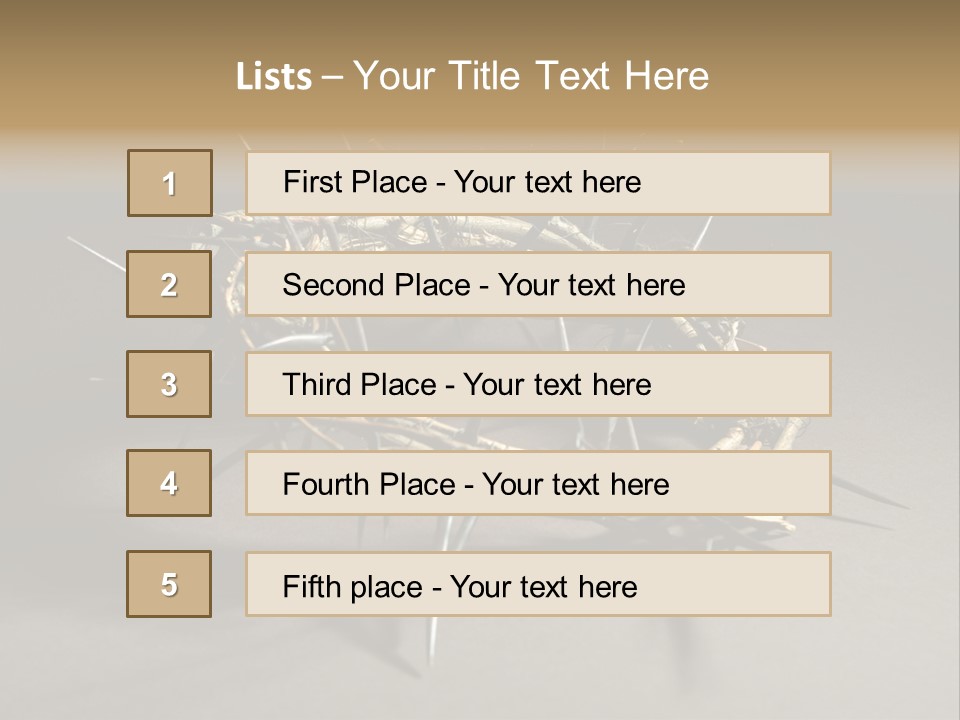Select the word Fourth in the list
Screen dimensions: 960x720
328,485
